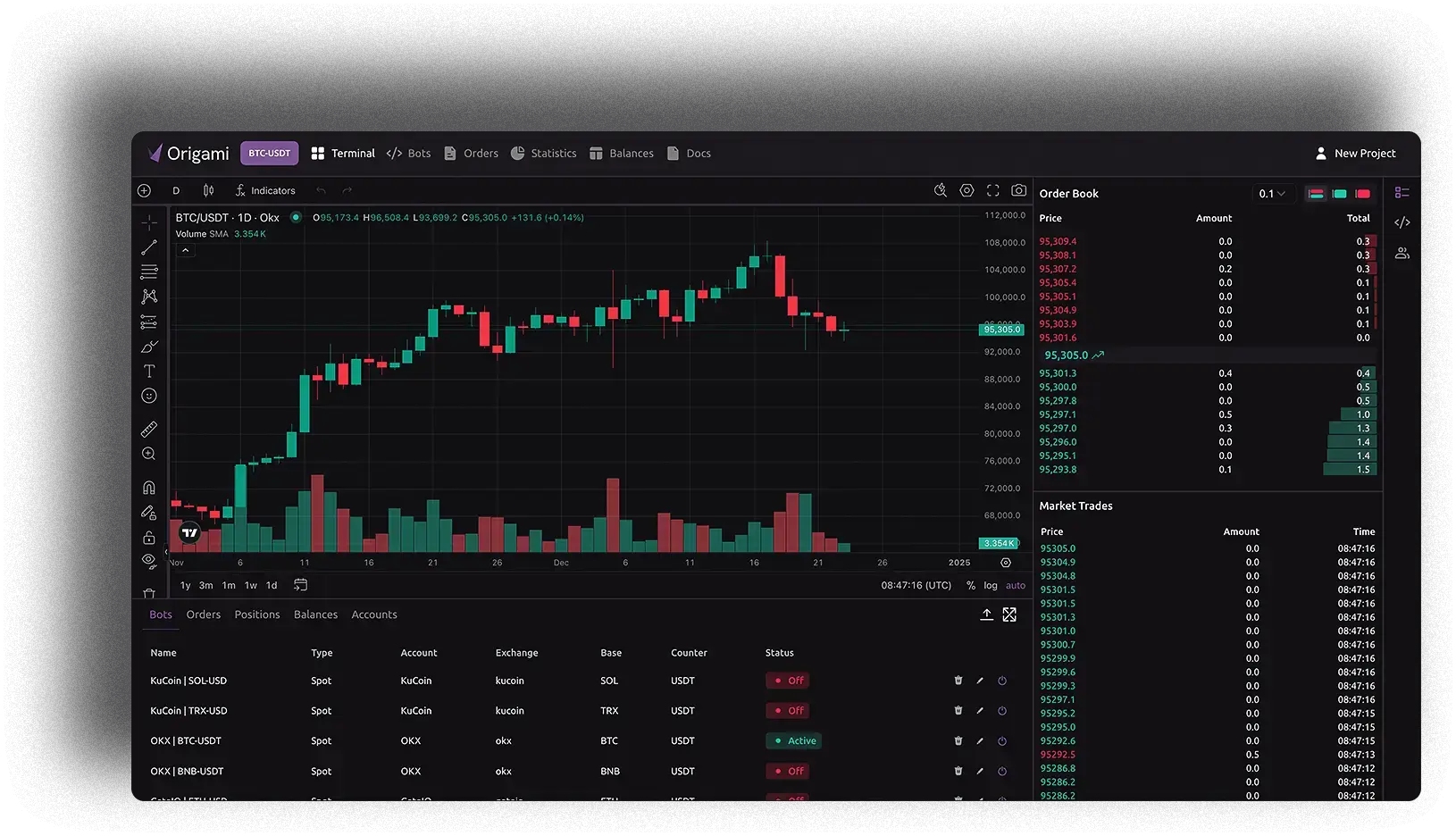Open the Fibonacci retracement tool group
Image resolution: width=1456 pixels, height=836 pixels.
[x=149, y=272]
